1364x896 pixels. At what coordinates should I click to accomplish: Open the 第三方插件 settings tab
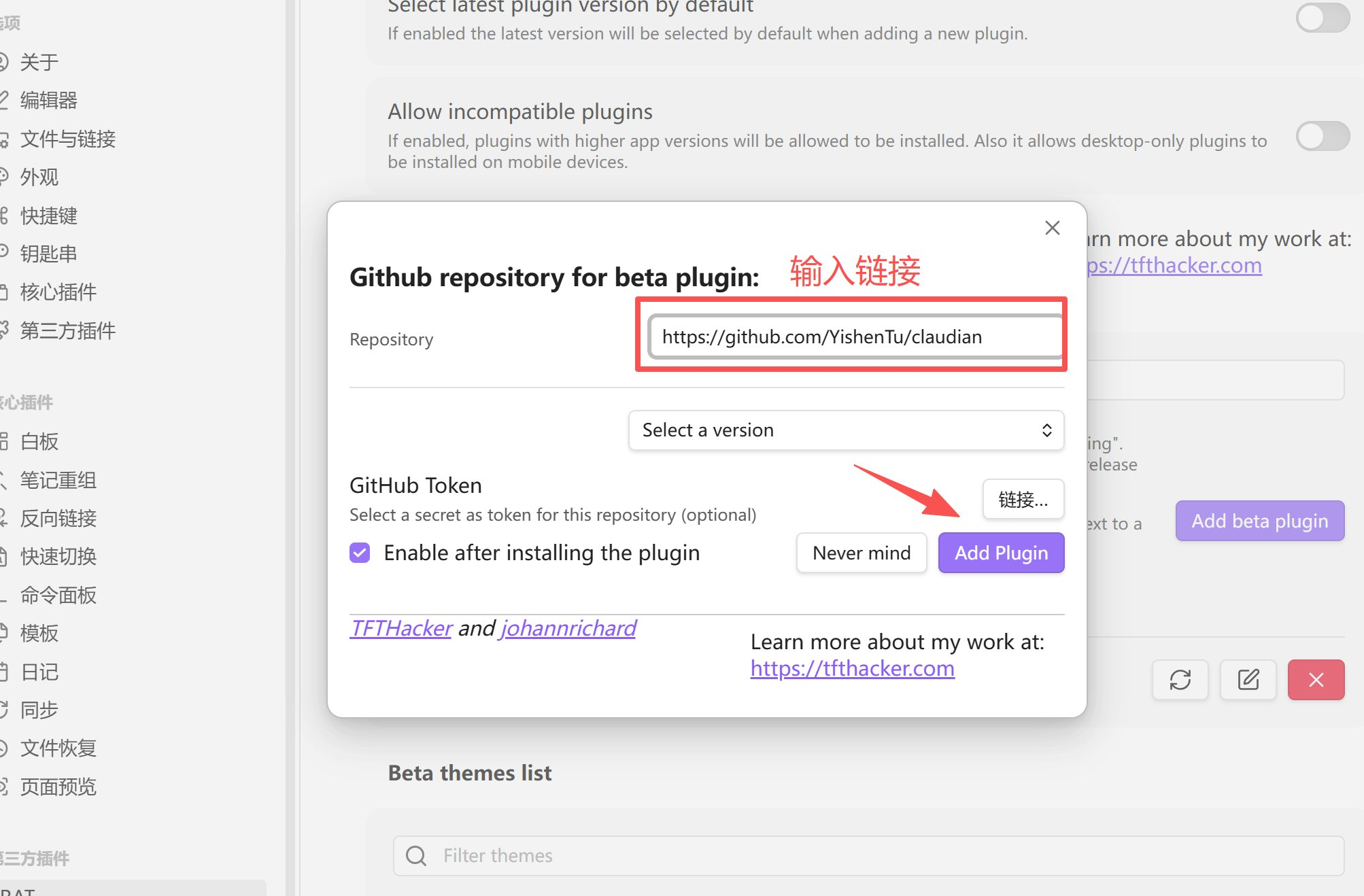67,330
